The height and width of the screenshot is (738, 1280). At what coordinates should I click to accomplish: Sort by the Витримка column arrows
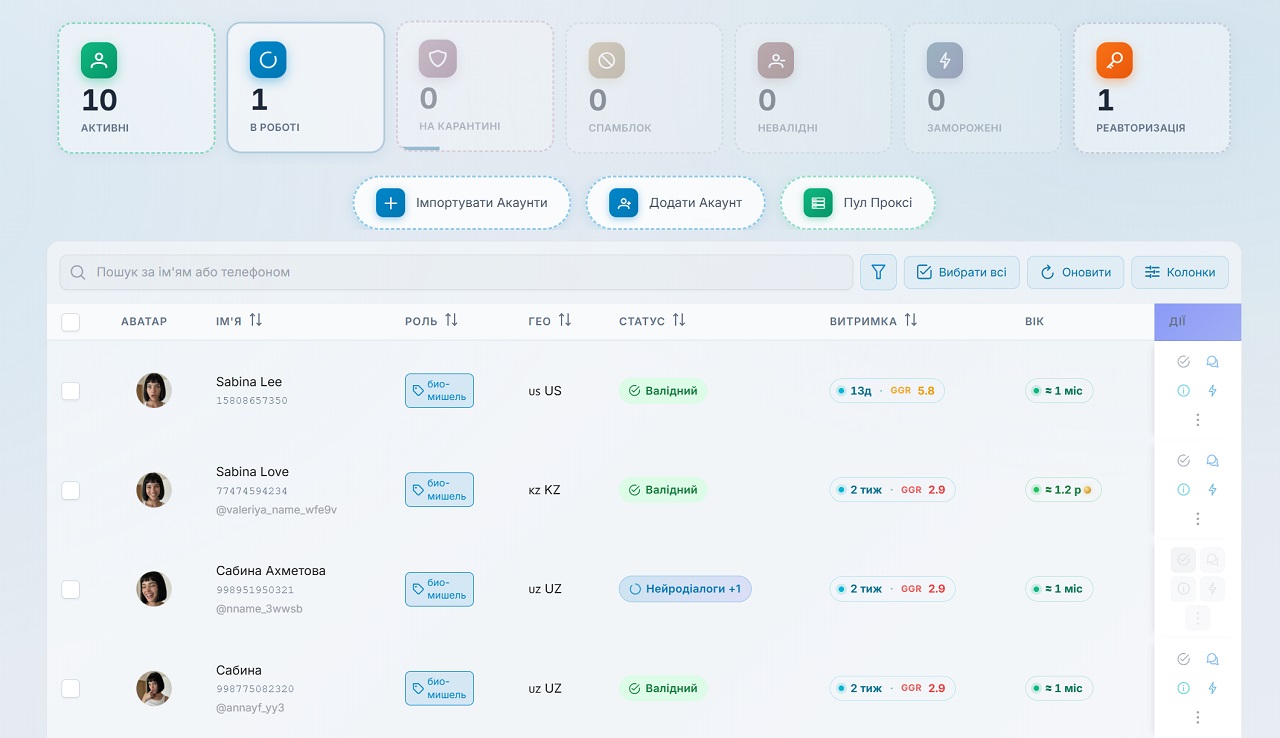tap(911, 320)
